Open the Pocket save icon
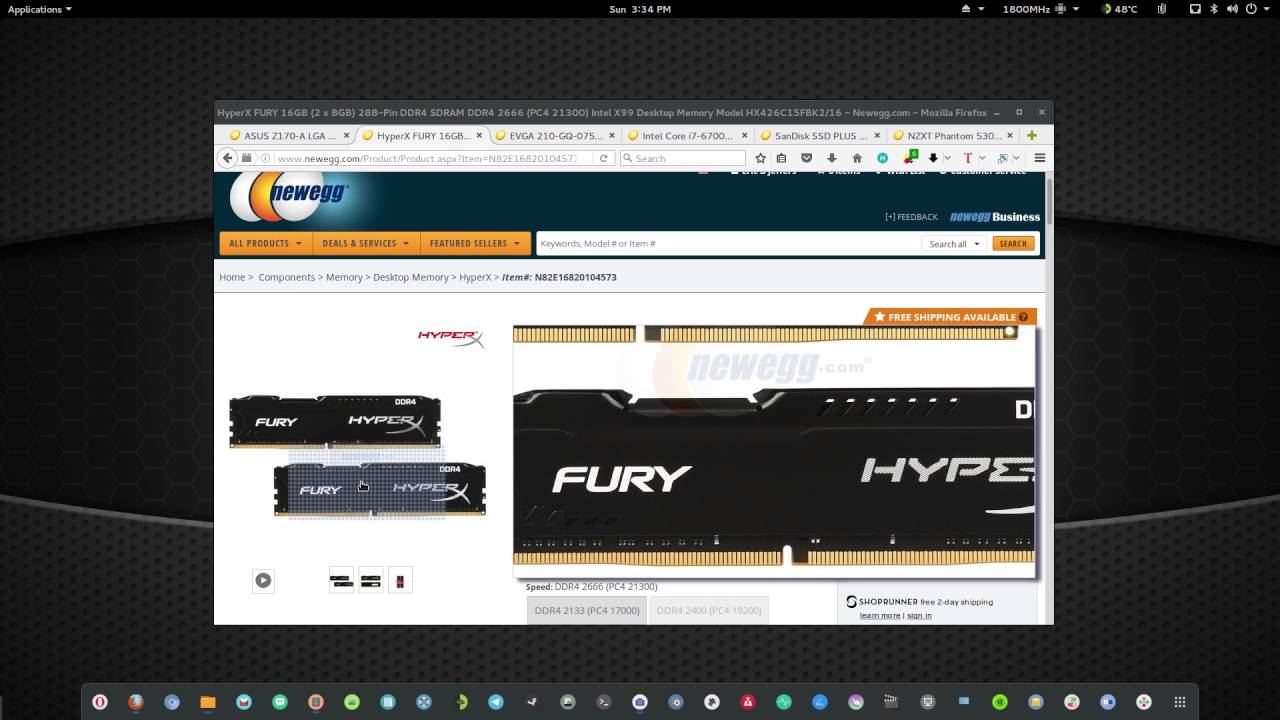The width and height of the screenshot is (1280, 720). pyautogui.click(x=806, y=158)
